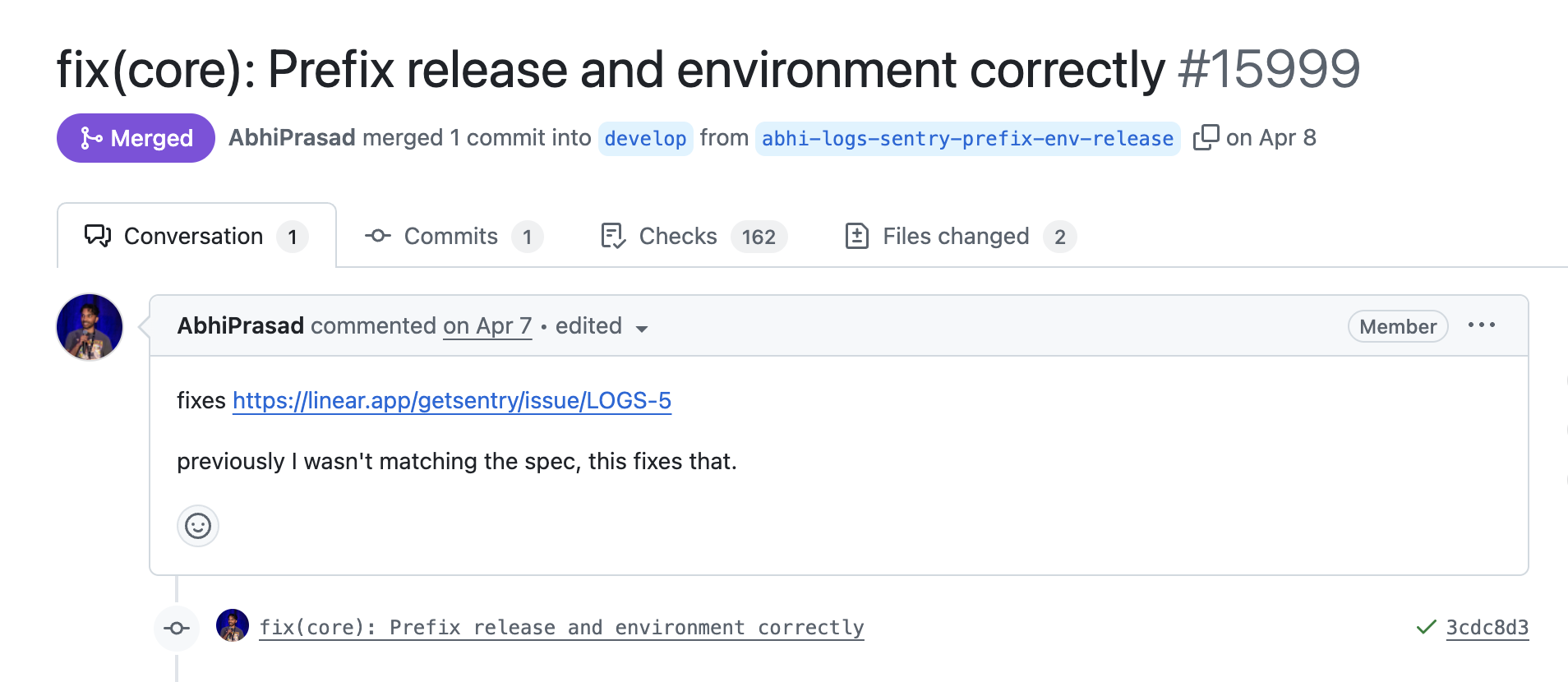Image resolution: width=1568 pixels, height=682 pixels.
Task: Open commit hash 3cdc8d3
Action: [1487, 628]
